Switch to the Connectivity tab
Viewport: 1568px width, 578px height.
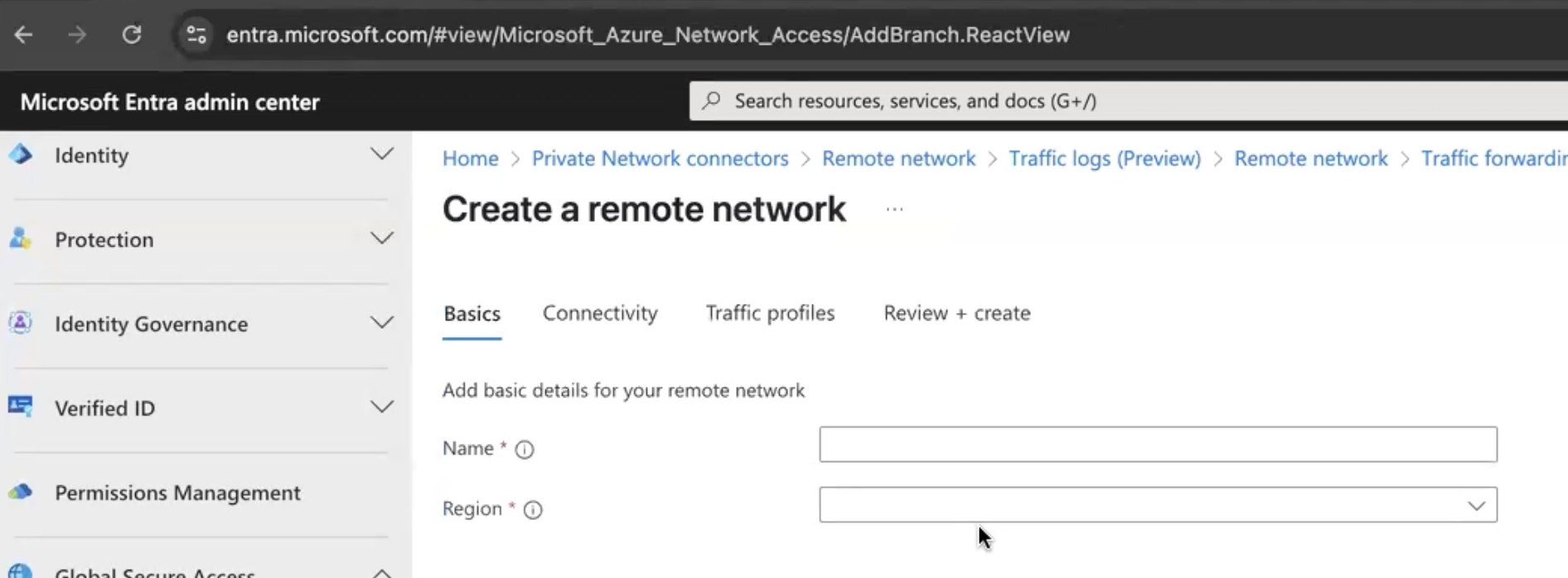[x=600, y=313]
